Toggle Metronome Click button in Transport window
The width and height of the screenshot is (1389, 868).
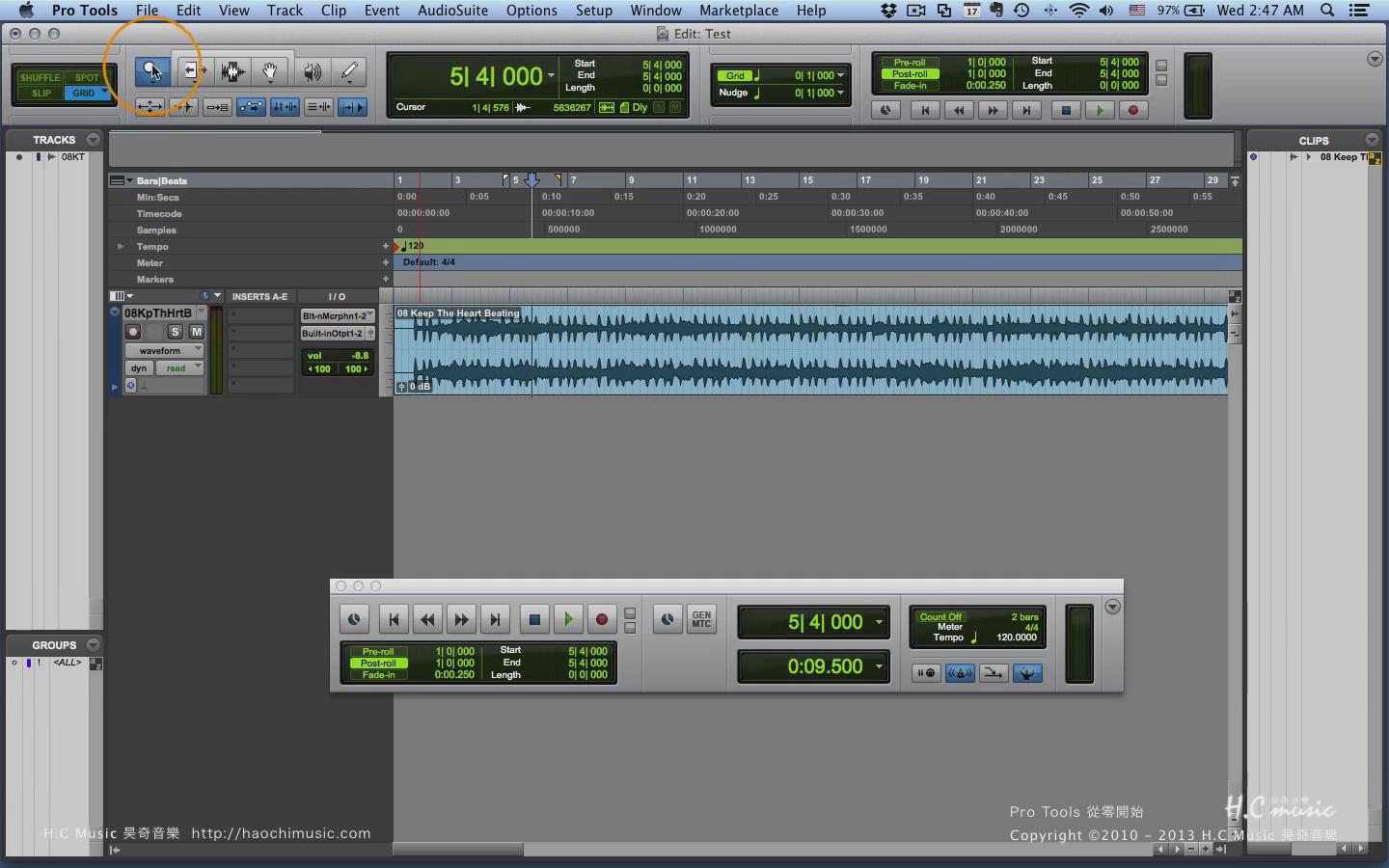pyautogui.click(x=960, y=673)
